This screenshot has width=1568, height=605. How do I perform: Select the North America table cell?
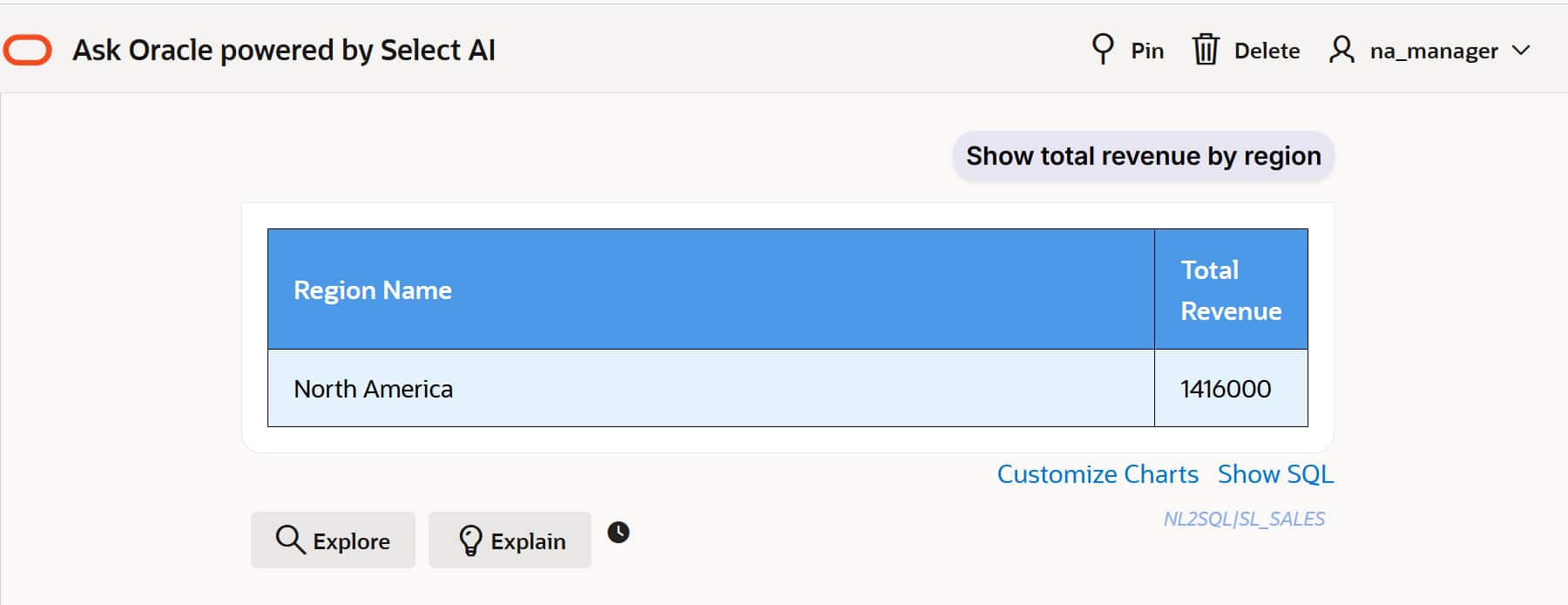pos(374,389)
